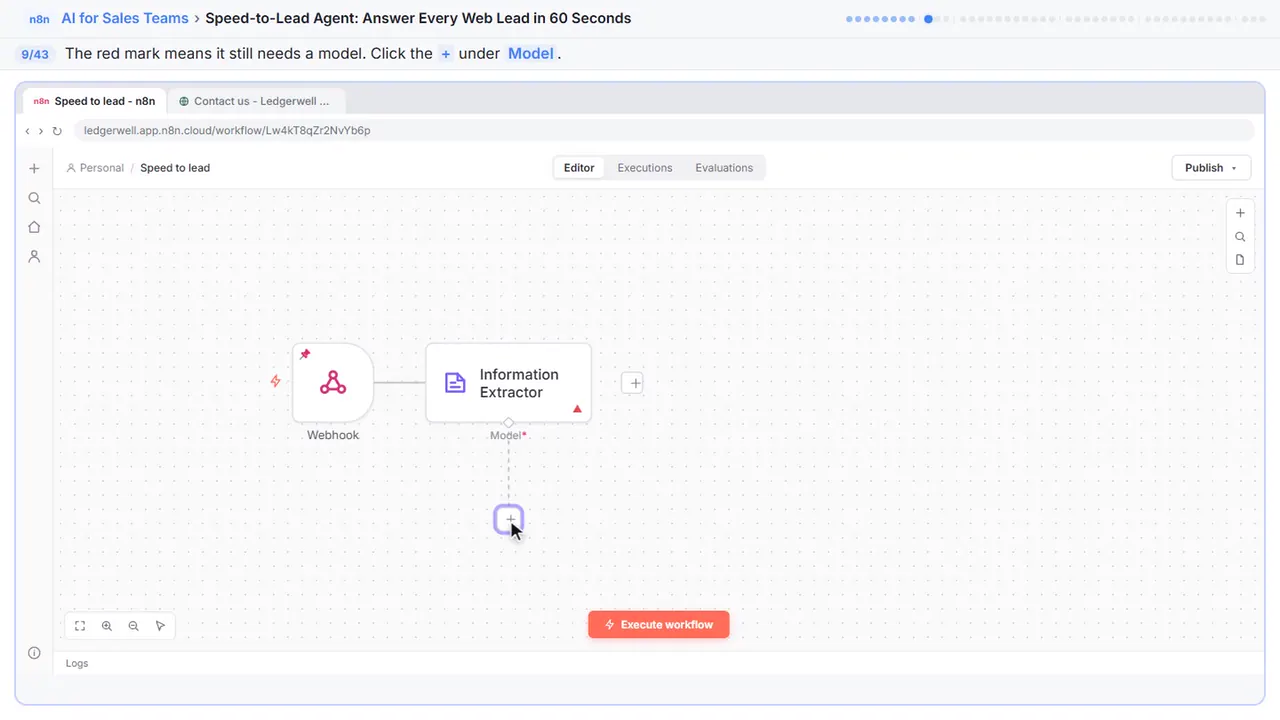This screenshot has height=720, width=1280.
Task: Open the Information Extractor node
Action: (x=508, y=383)
